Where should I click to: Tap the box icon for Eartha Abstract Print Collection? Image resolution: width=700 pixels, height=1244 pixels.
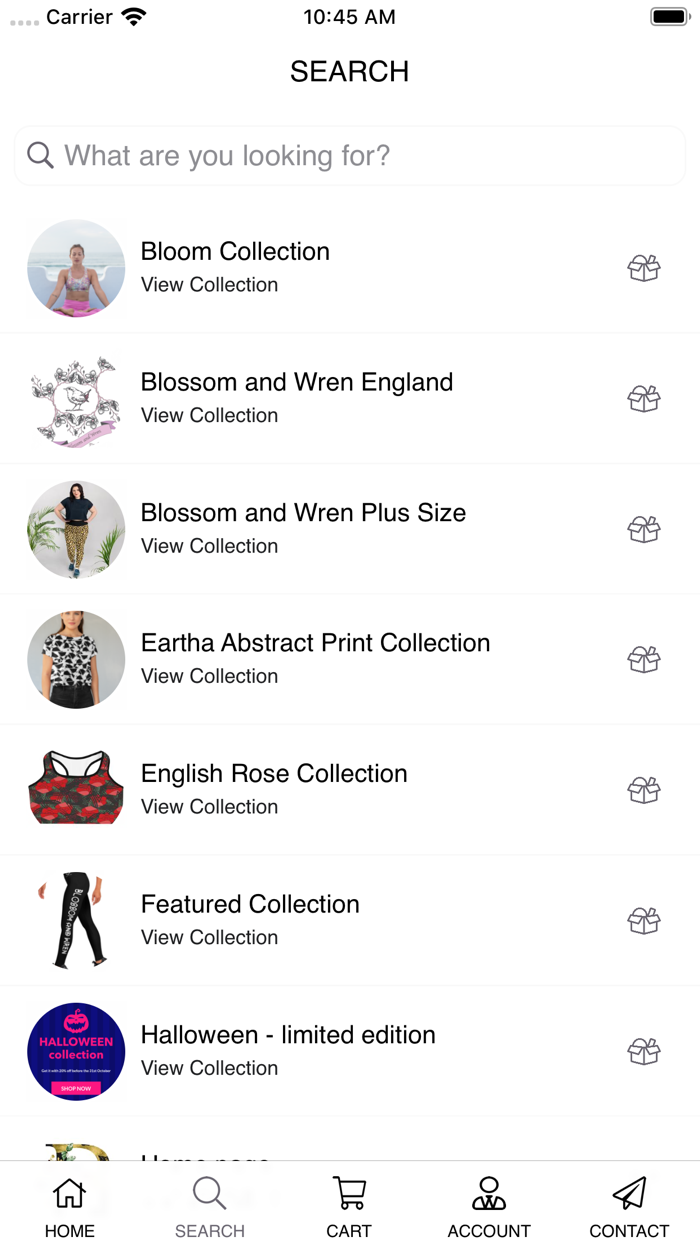644,659
